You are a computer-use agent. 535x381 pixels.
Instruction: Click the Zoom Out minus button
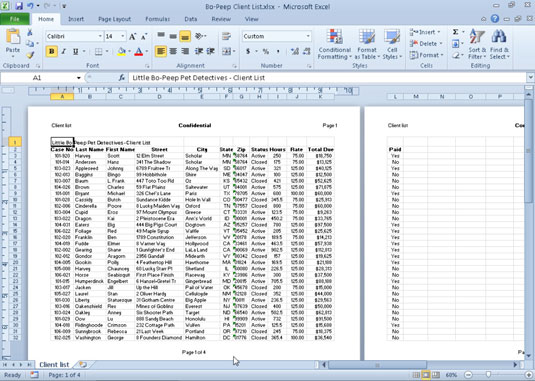468,375
